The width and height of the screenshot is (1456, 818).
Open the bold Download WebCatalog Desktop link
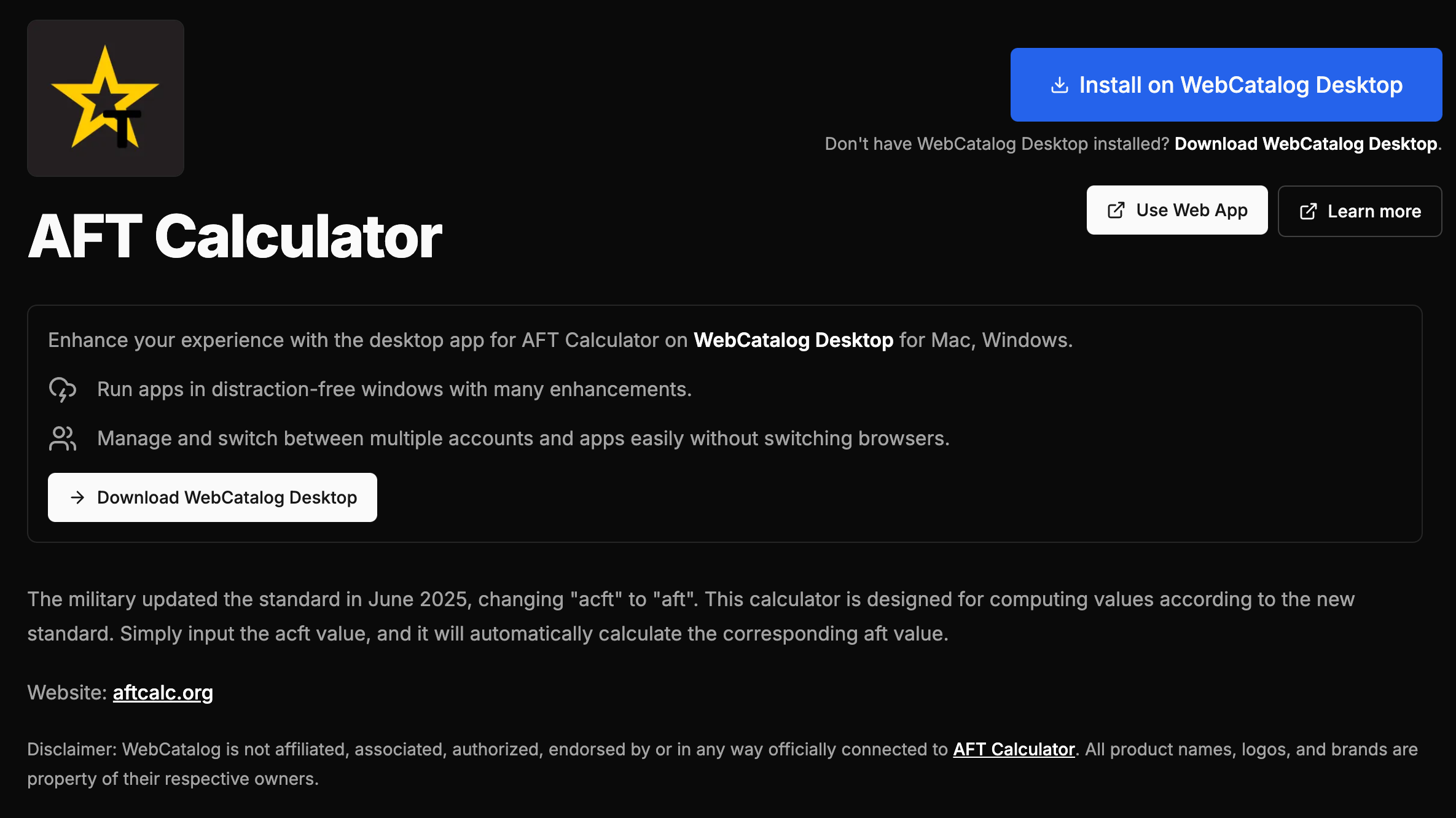point(1305,144)
